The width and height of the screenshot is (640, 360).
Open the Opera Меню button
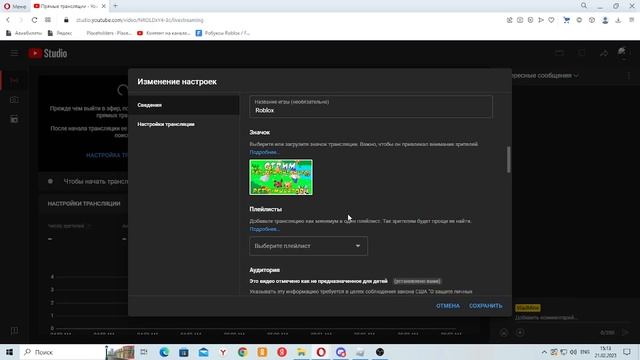tap(15, 6)
